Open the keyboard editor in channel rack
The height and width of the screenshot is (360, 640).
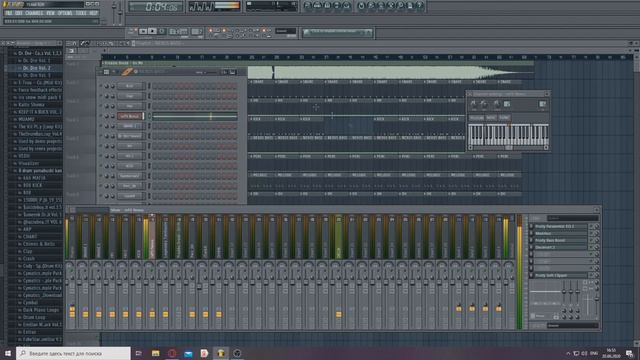tap(233, 72)
